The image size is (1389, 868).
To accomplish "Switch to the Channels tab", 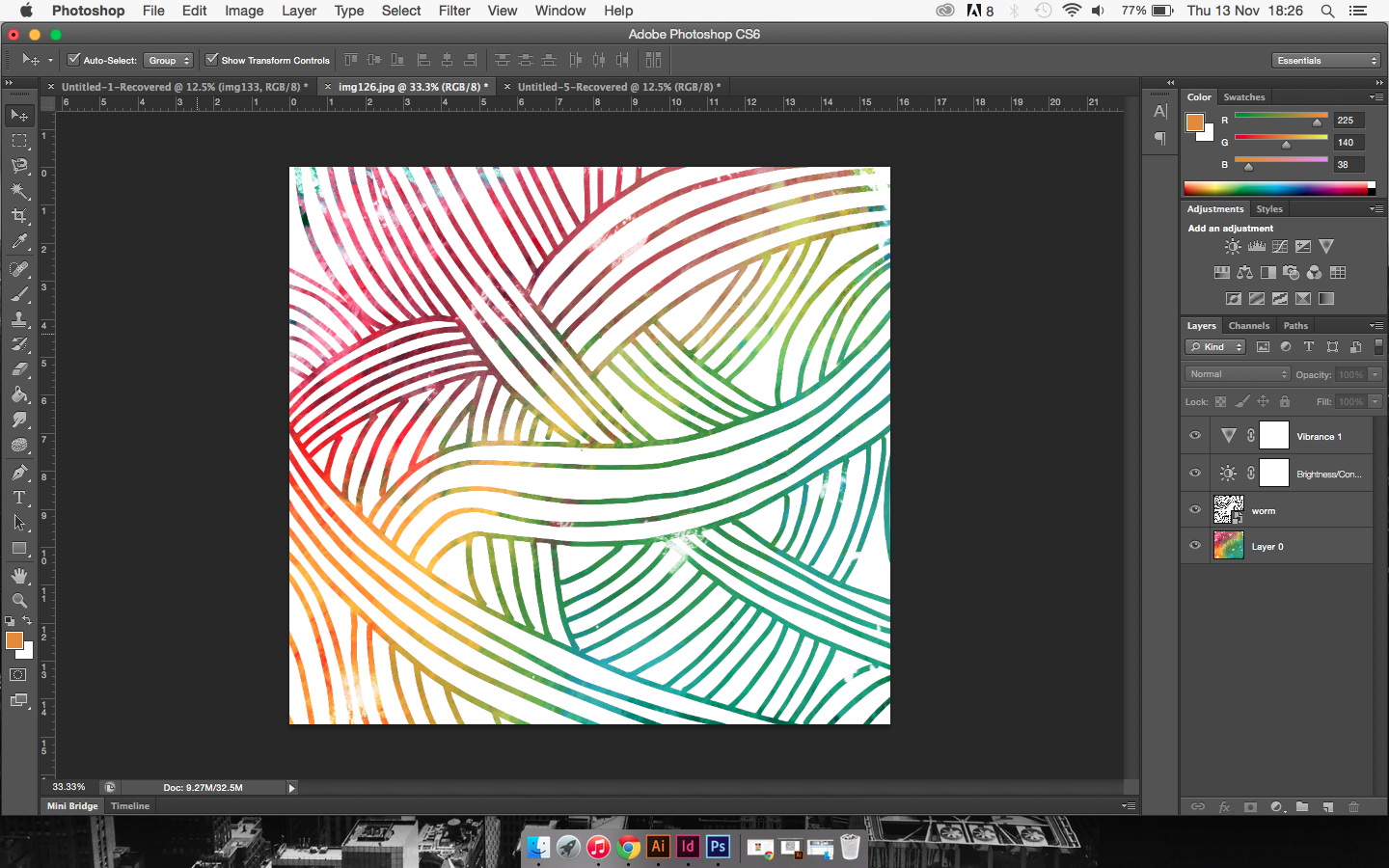I will (1249, 326).
